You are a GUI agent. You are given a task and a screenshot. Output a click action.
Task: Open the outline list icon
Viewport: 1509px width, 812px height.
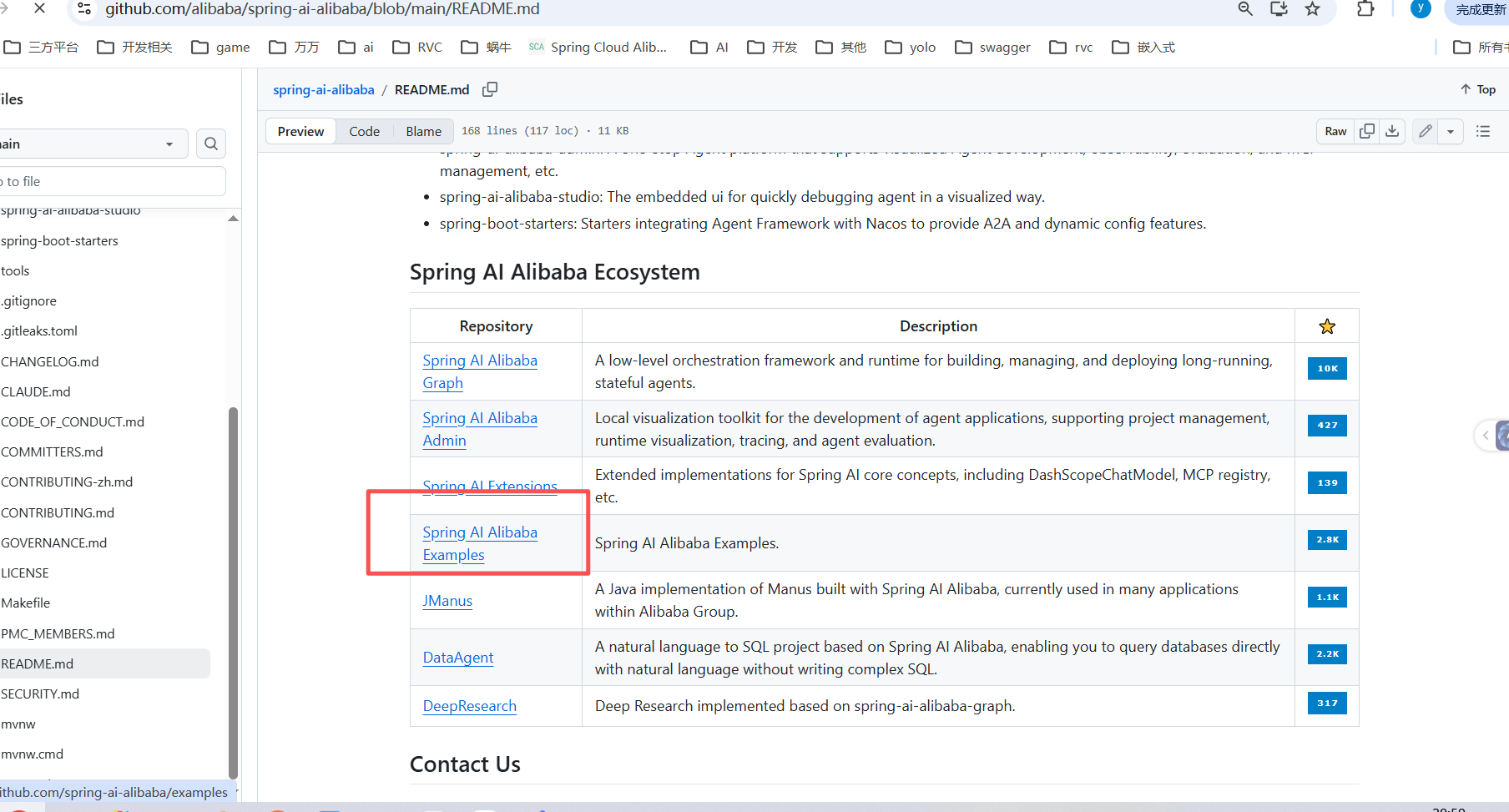1483,131
